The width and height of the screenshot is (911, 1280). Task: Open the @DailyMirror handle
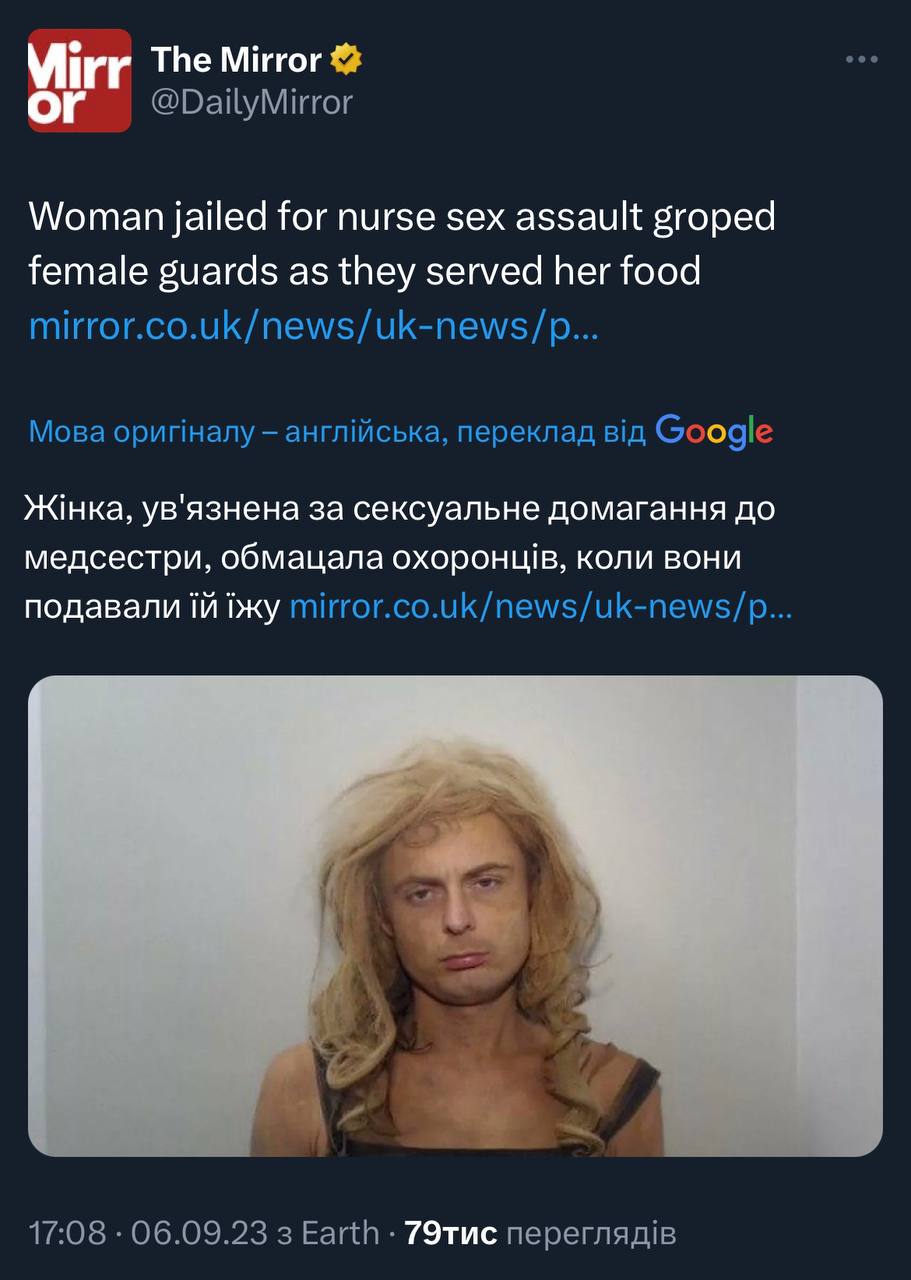coord(252,102)
